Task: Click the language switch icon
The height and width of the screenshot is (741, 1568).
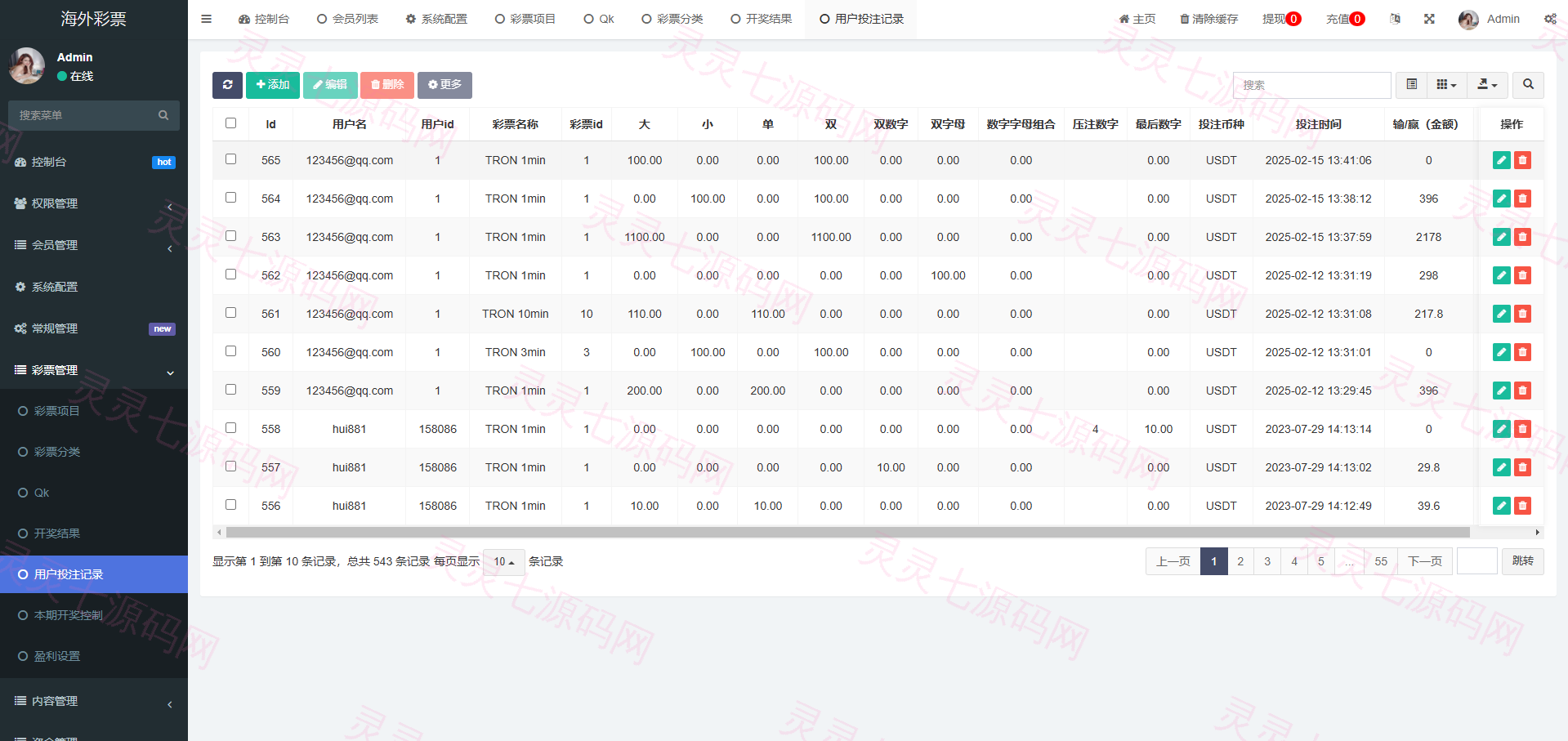Action: click(x=1395, y=19)
